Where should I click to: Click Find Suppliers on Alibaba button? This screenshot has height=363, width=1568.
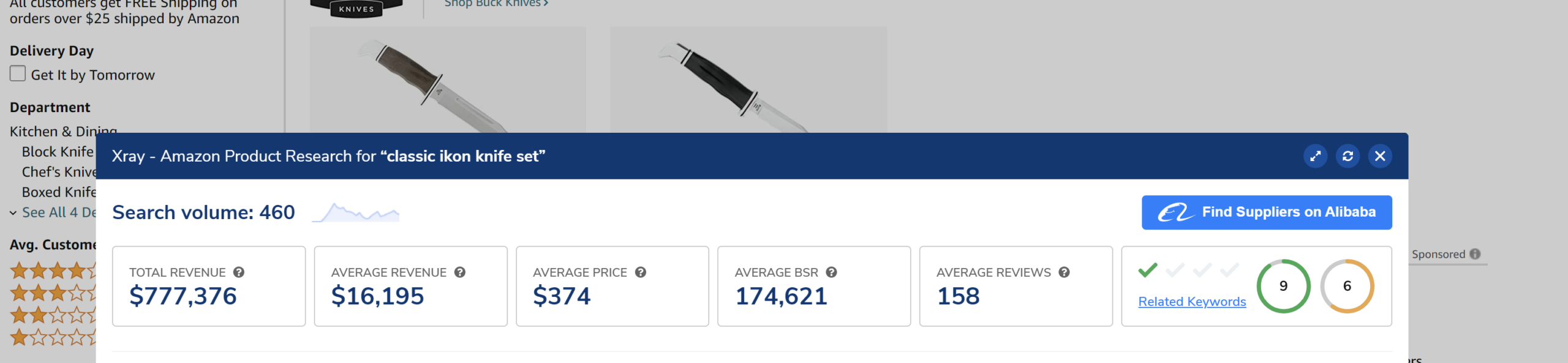[1266, 212]
